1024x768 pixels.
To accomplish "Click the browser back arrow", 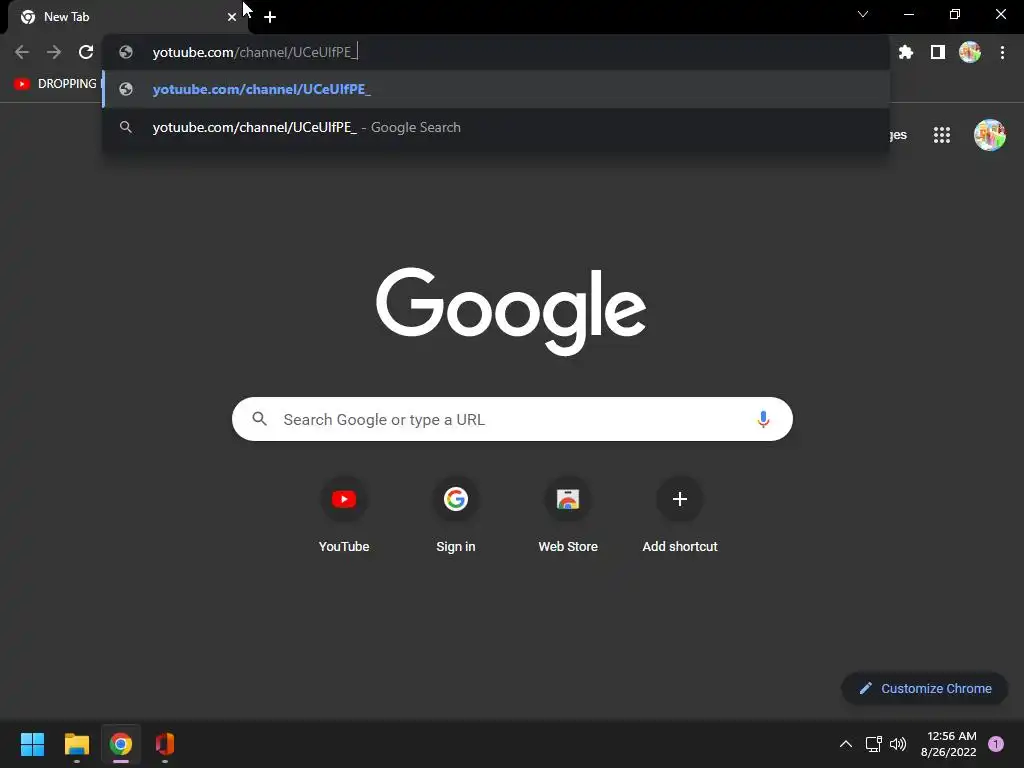I will pos(22,52).
